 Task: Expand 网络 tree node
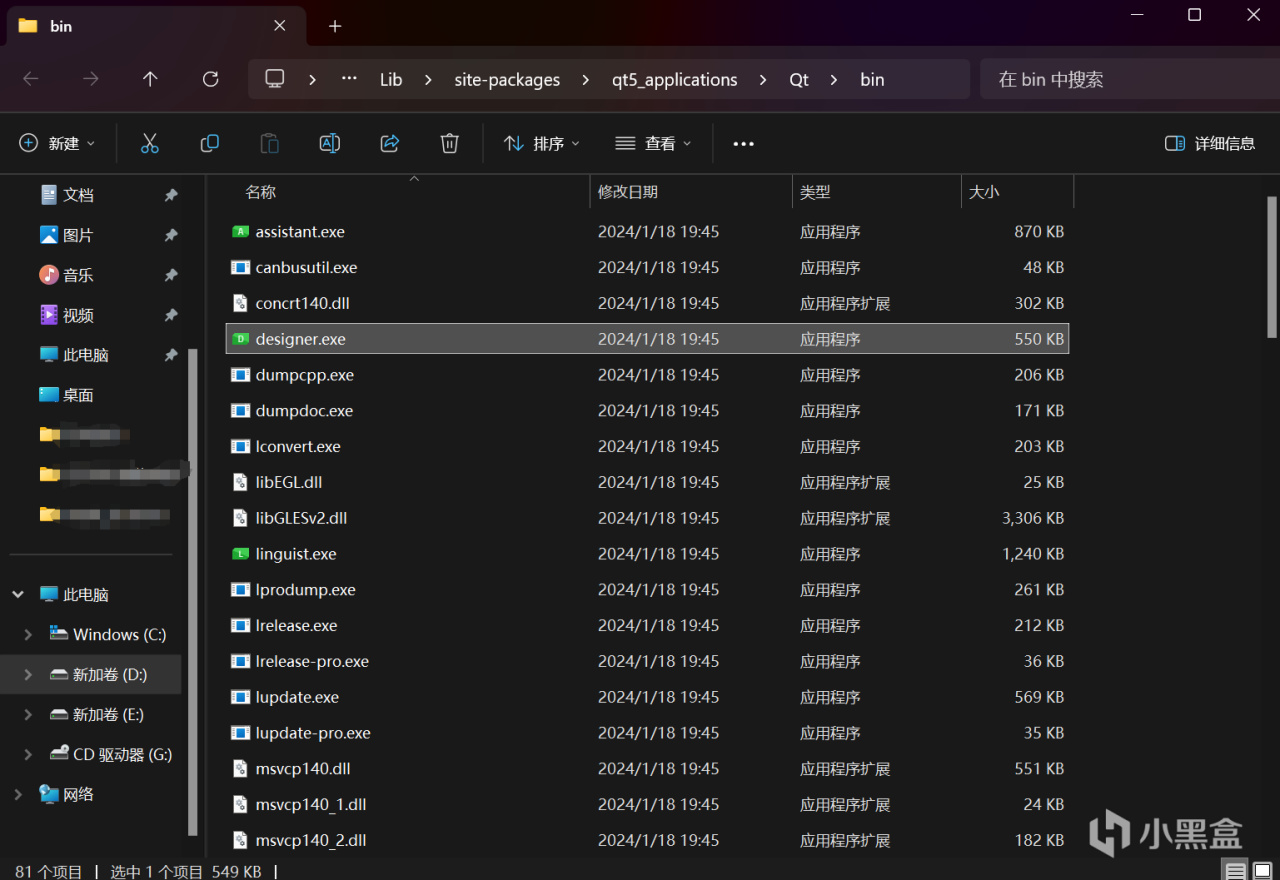[18, 795]
